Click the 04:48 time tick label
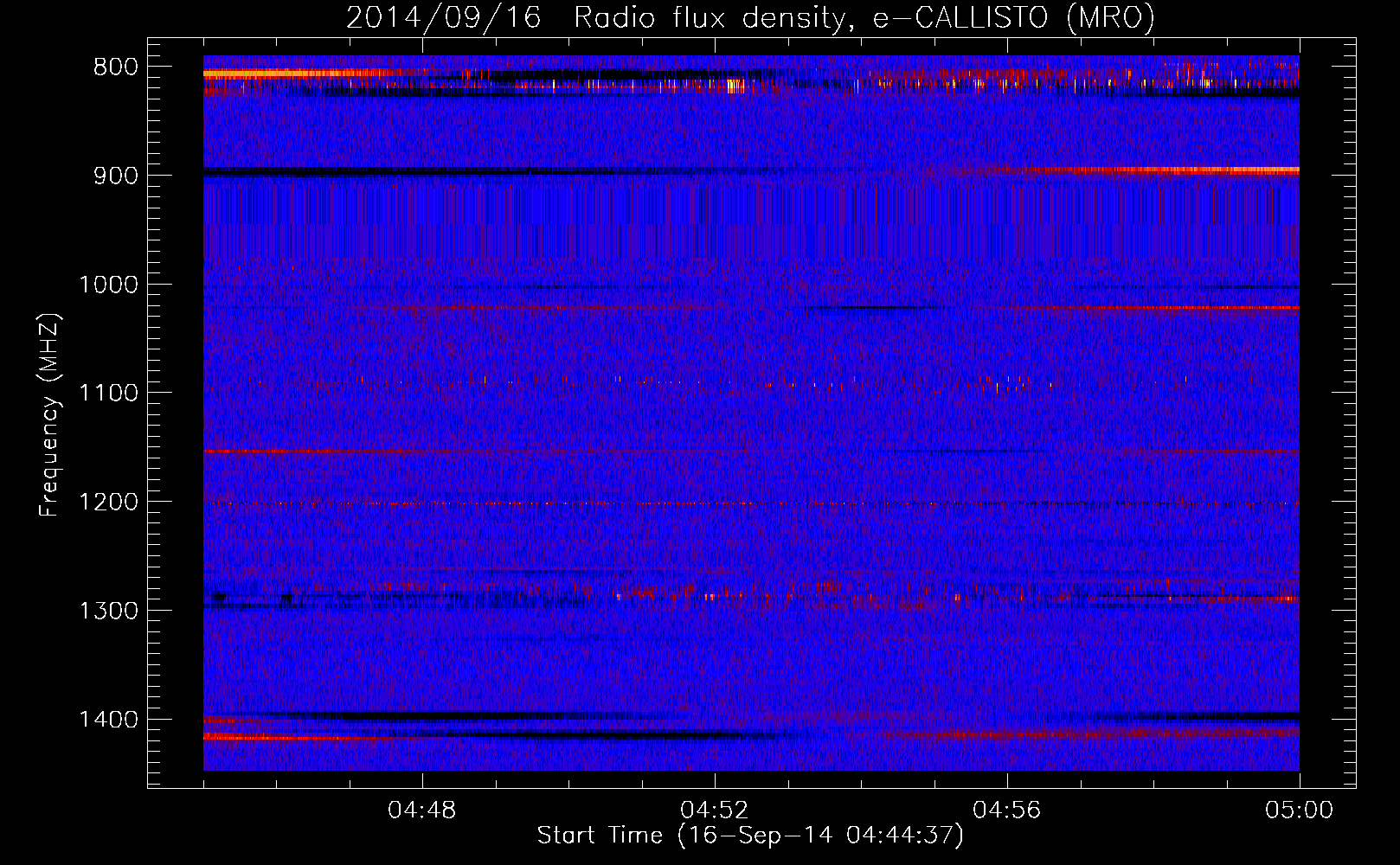 point(422,811)
